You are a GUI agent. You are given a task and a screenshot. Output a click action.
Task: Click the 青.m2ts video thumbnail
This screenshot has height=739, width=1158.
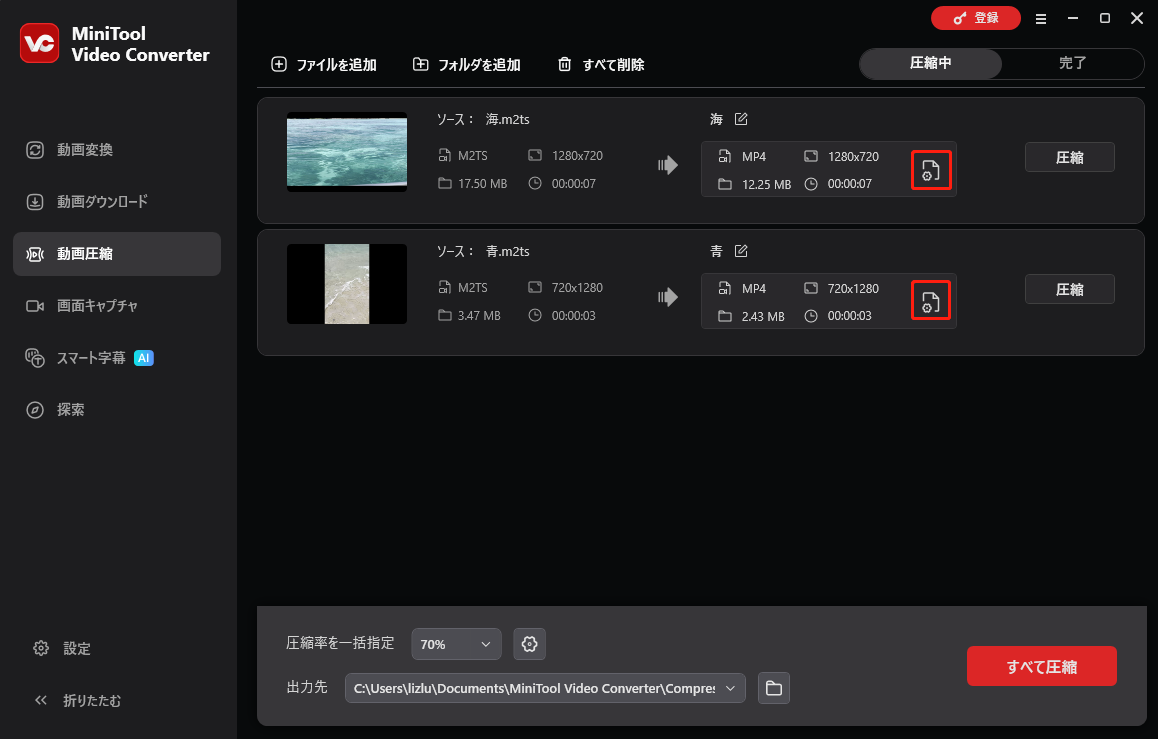click(x=347, y=284)
